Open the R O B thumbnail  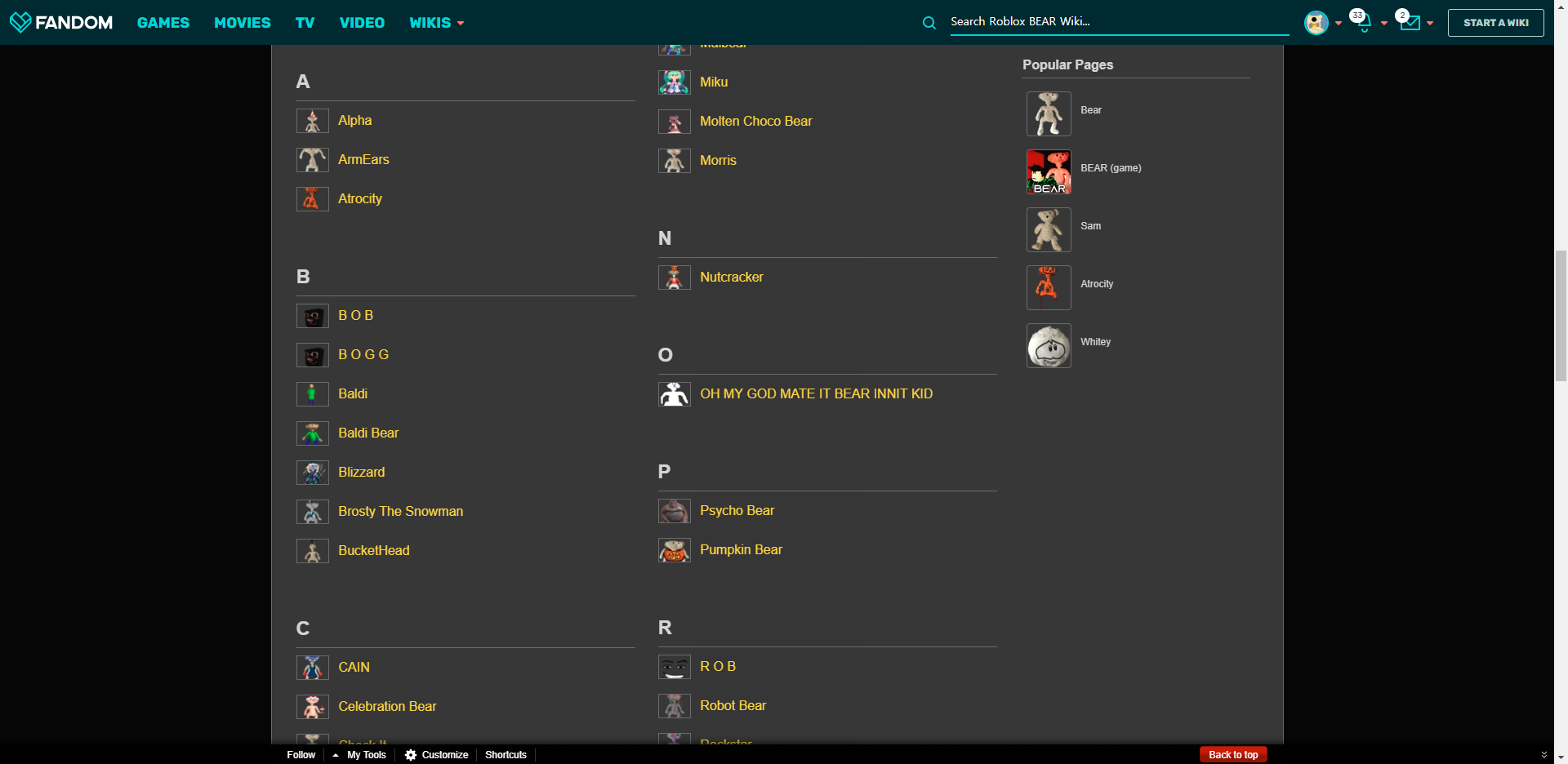[675, 667]
